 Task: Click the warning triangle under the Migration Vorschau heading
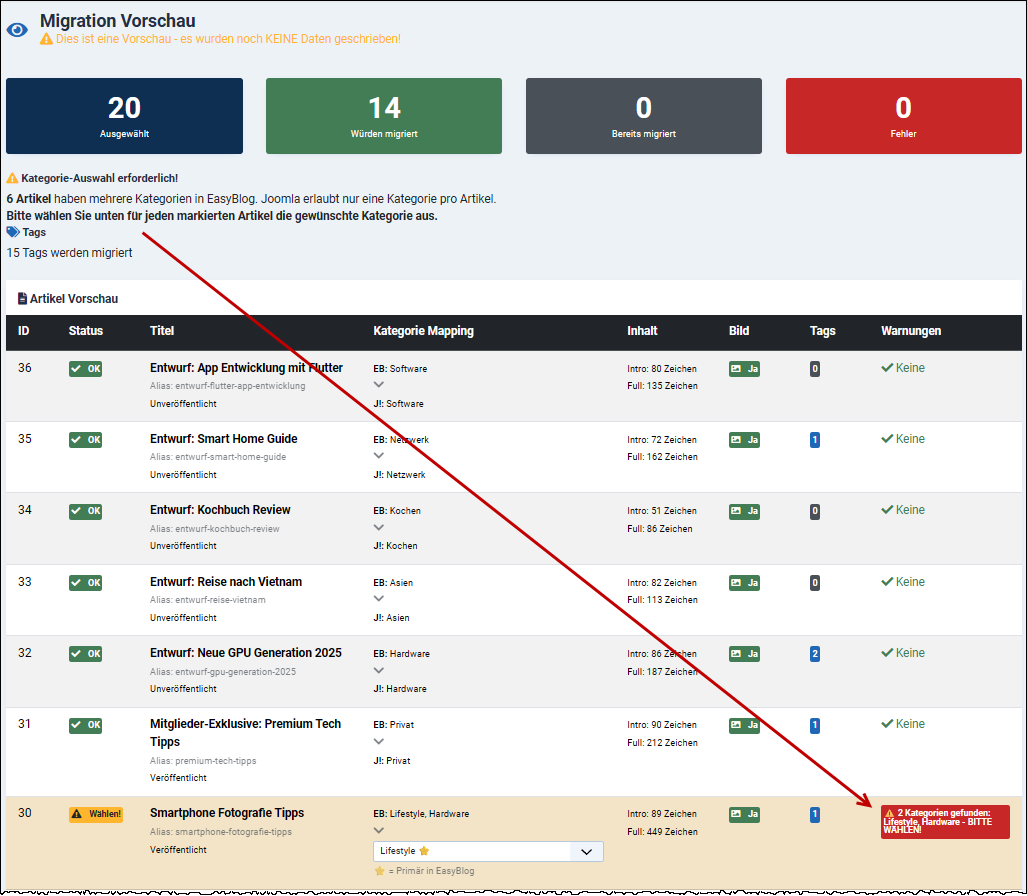tap(47, 37)
